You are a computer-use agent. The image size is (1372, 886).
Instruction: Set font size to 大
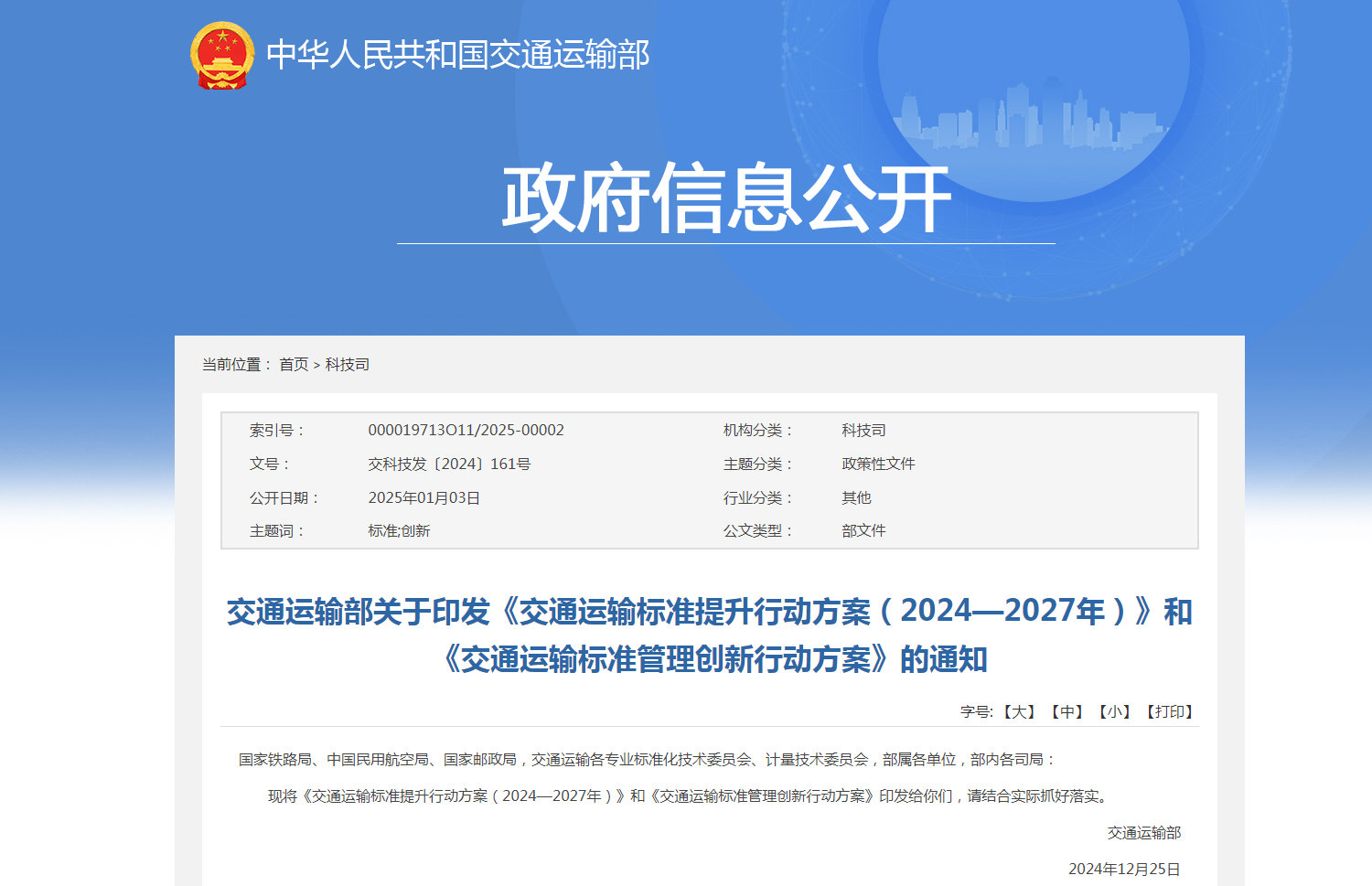click(1019, 712)
